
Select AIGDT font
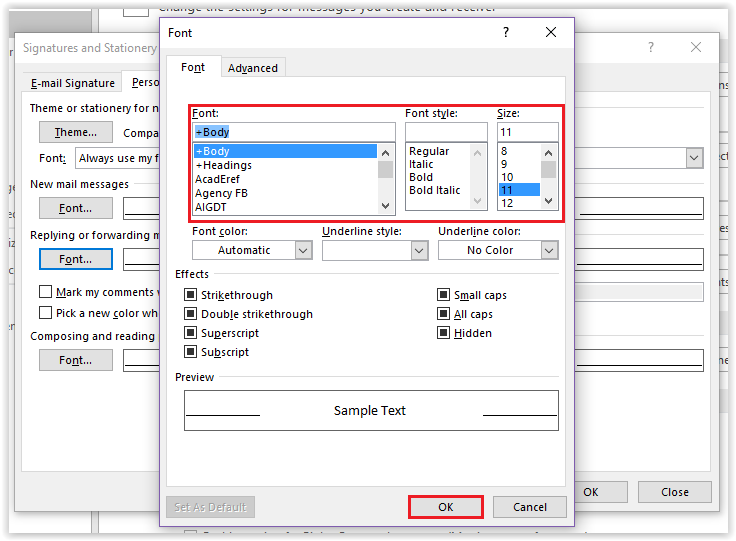click(x=285, y=207)
